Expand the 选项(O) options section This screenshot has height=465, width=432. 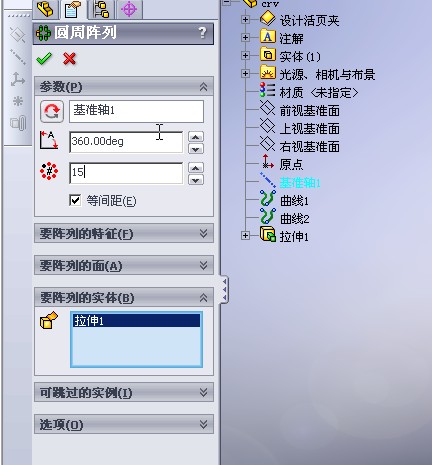124,424
